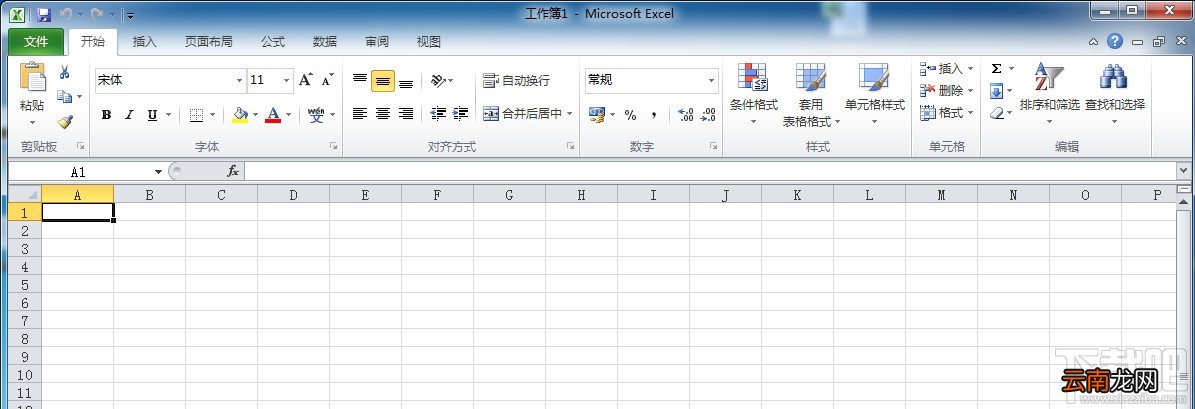Open the borders dropdown arrow
The height and width of the screenshot is (409, 1195).
[212, 115]
